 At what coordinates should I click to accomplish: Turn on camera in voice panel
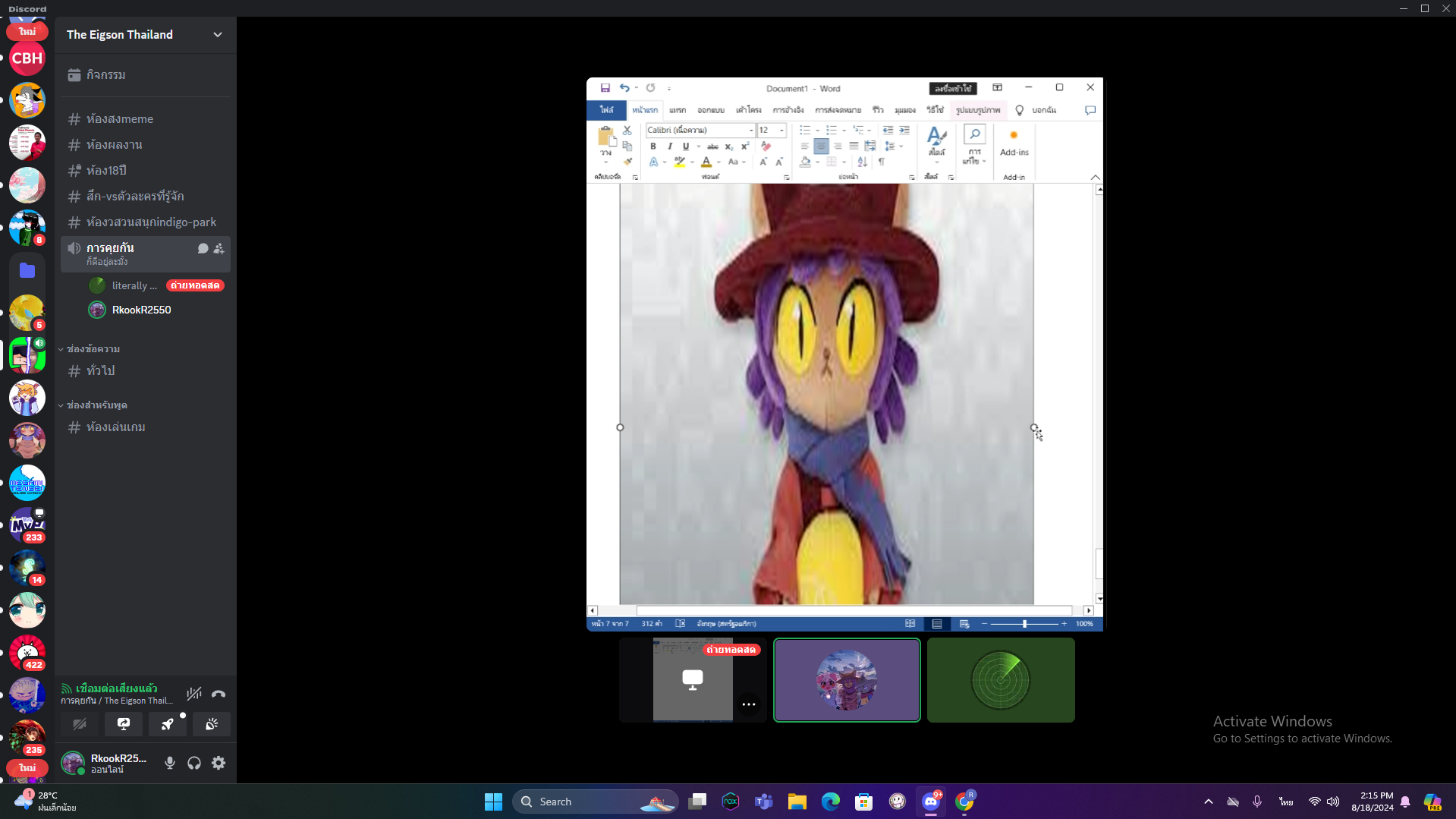point(80,724)
